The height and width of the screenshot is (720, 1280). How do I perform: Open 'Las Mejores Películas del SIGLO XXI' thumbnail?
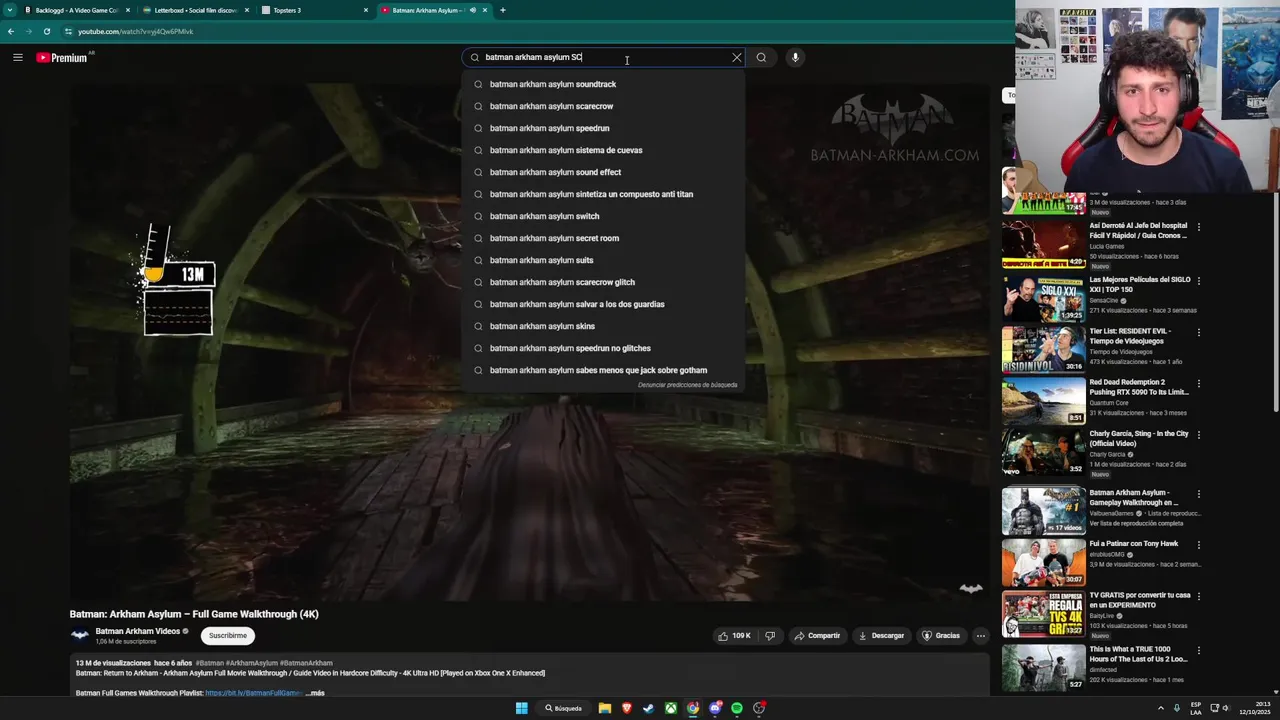[1044, 298]
